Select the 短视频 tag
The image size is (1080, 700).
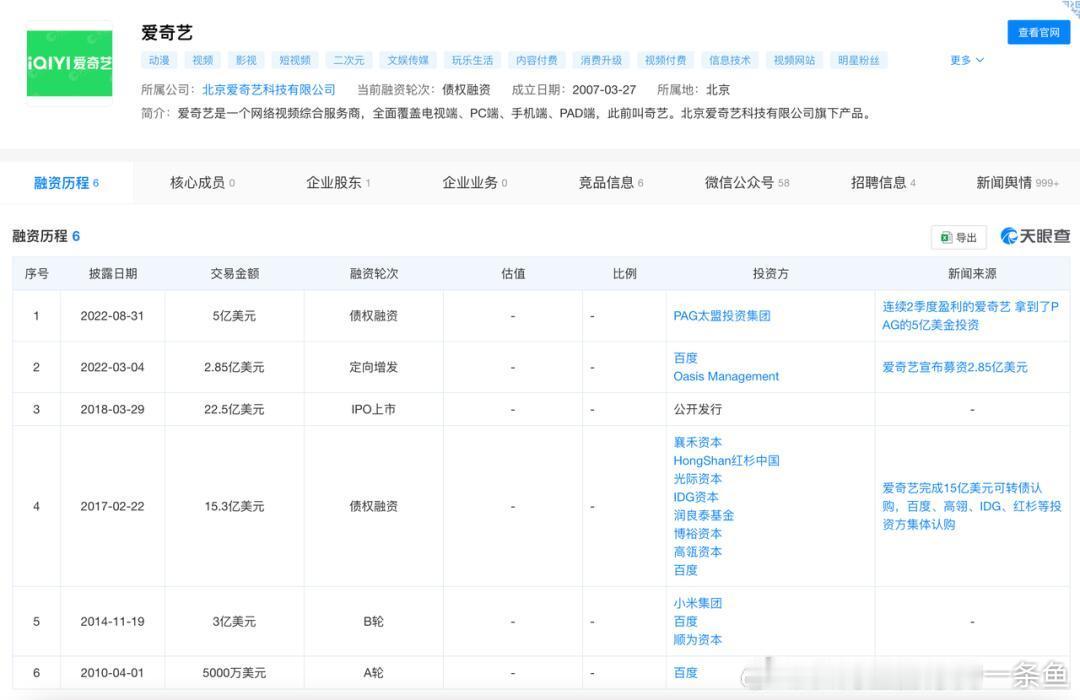pyautogui.click(x=295, y=61)
